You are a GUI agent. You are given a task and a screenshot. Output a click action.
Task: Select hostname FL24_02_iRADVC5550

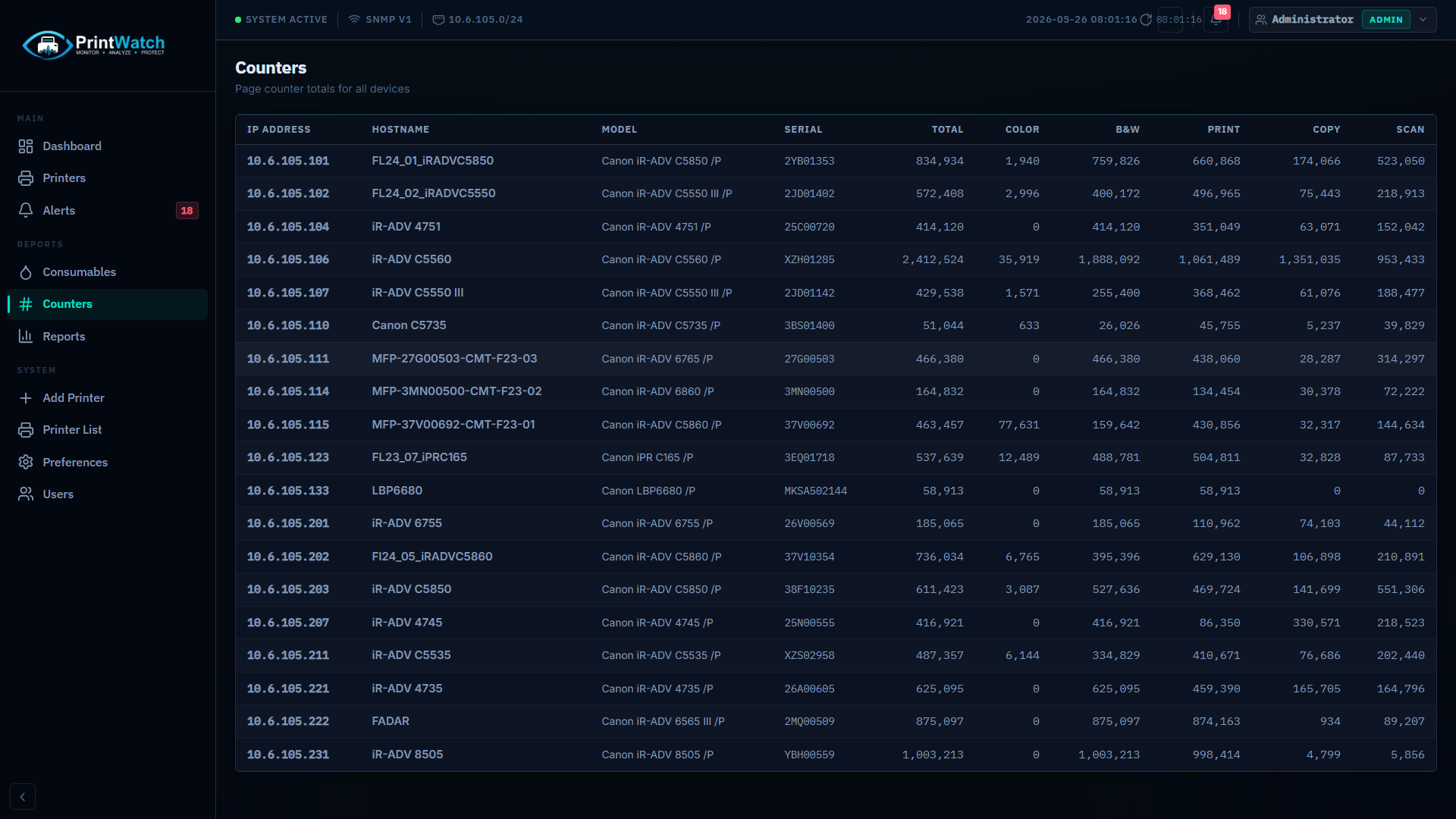pyautogui.click(x=434, y=193)
